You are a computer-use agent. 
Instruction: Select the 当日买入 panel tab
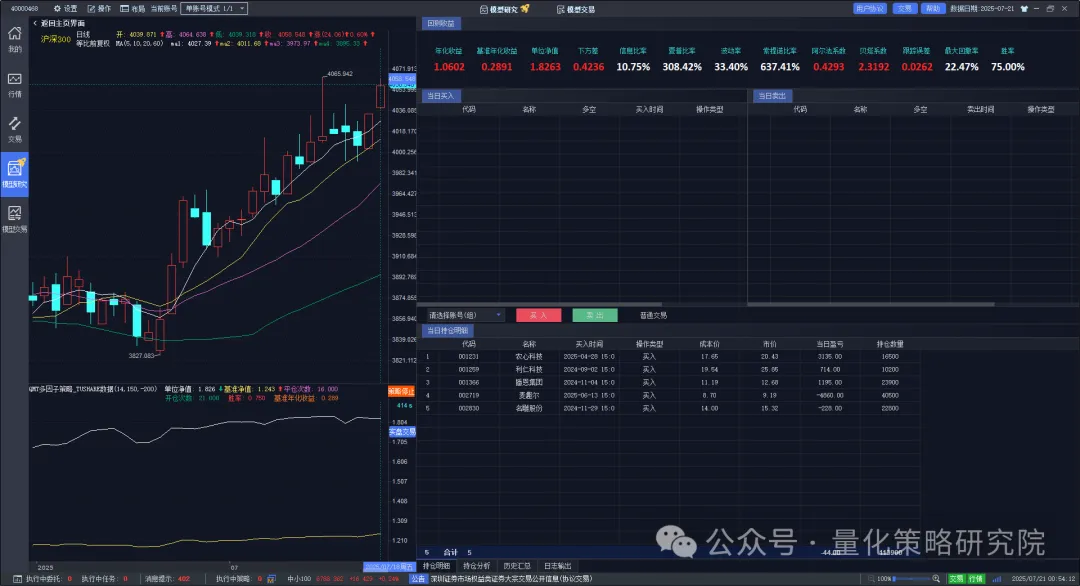(441, 96)
